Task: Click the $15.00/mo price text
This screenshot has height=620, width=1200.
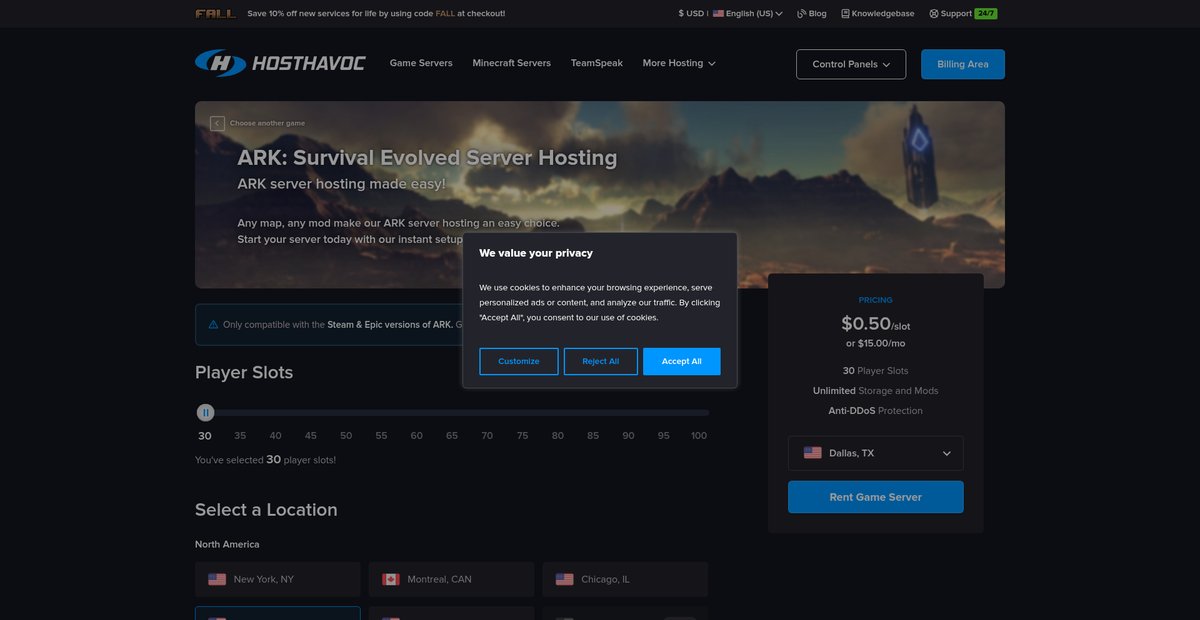Action: 876,343
